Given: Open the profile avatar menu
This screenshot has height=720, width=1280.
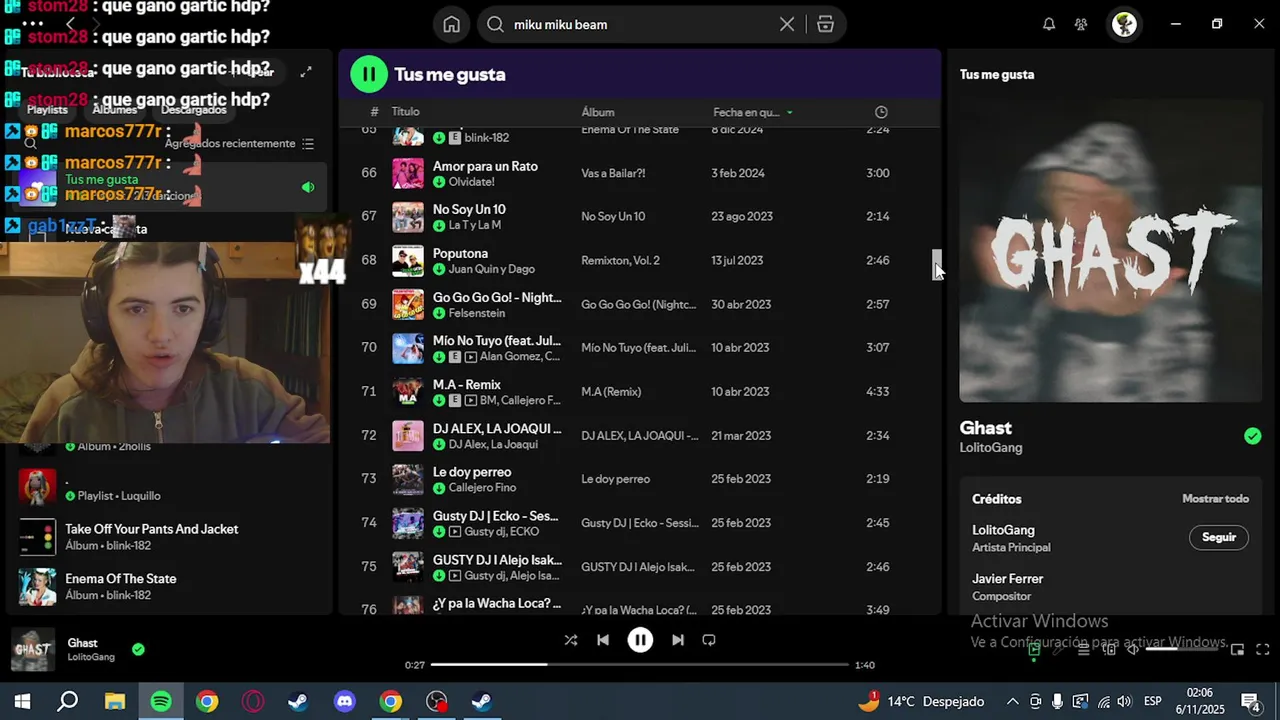Looking at the screenshot, I should [1125, 24].
